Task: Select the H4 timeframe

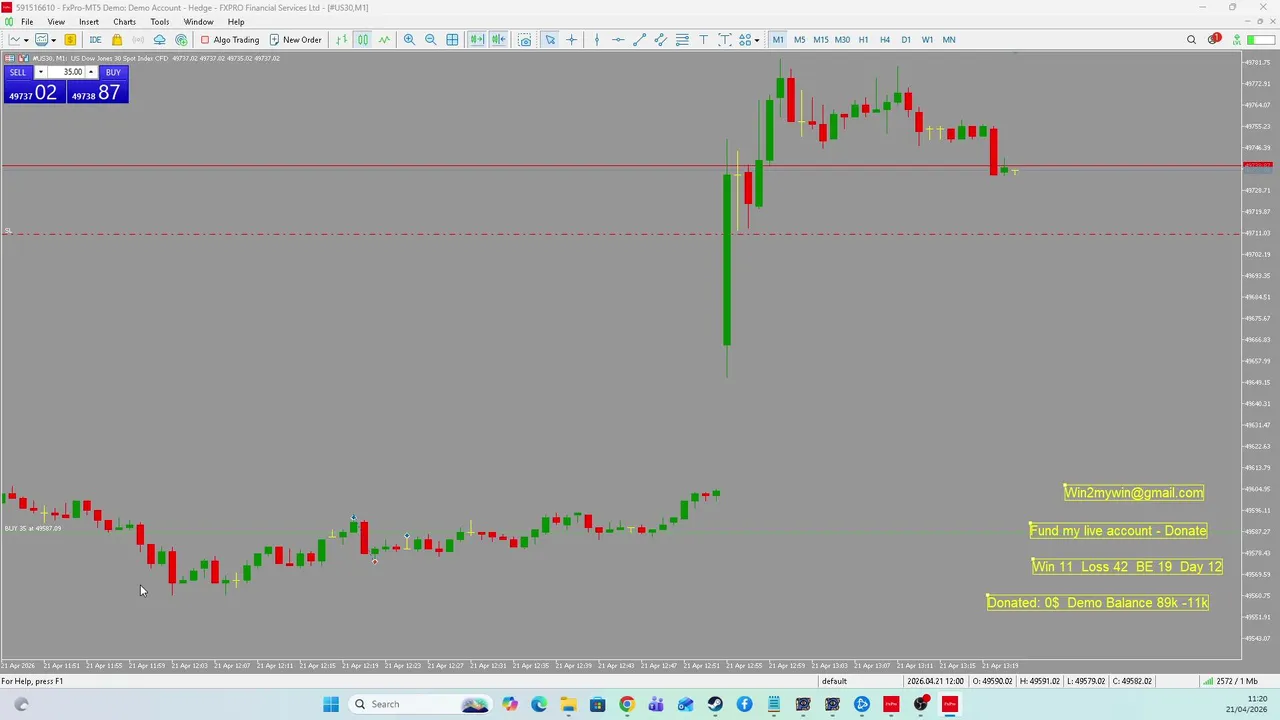Action: click(884, 40)
